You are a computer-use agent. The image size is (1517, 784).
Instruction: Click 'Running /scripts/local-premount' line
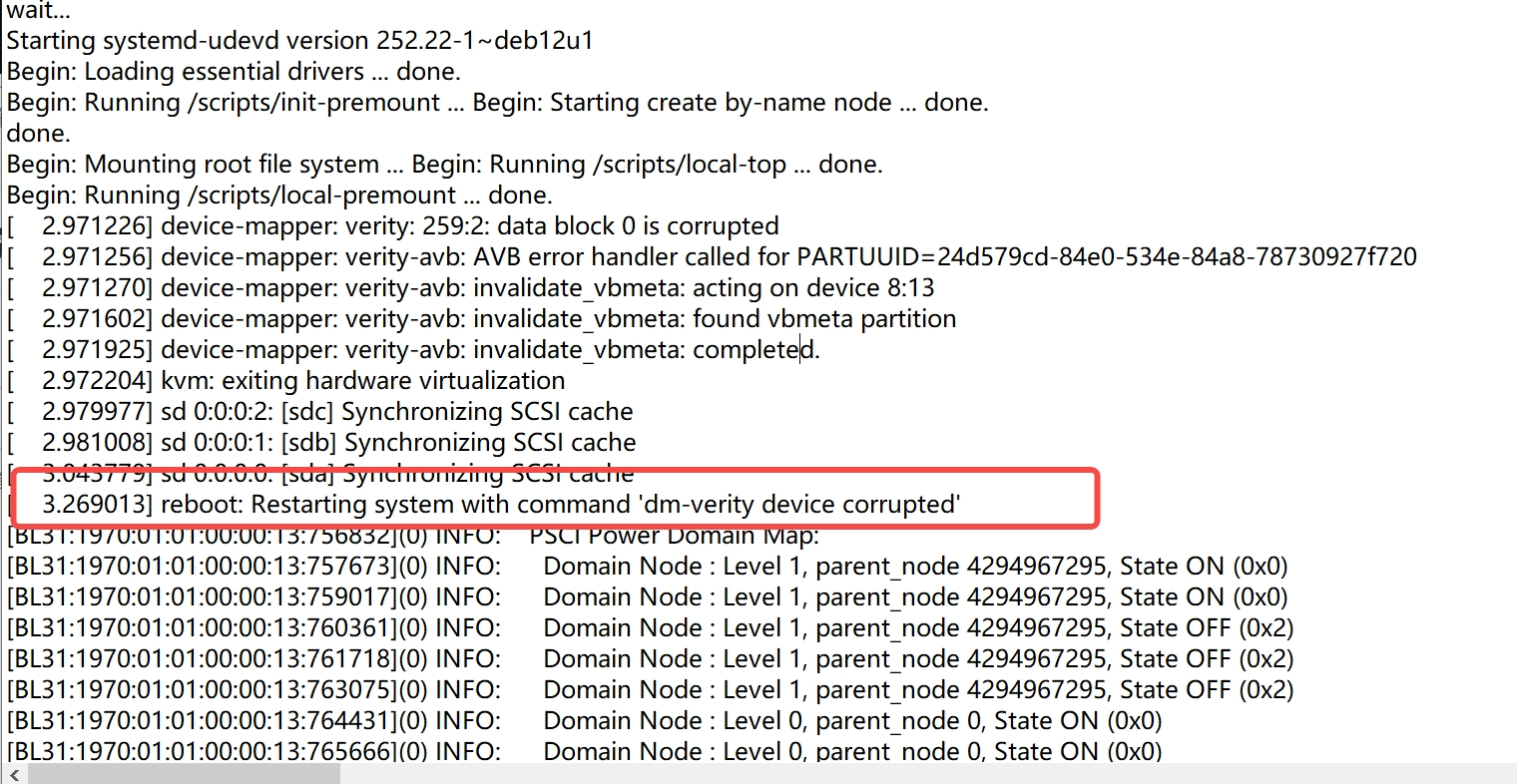269,196
